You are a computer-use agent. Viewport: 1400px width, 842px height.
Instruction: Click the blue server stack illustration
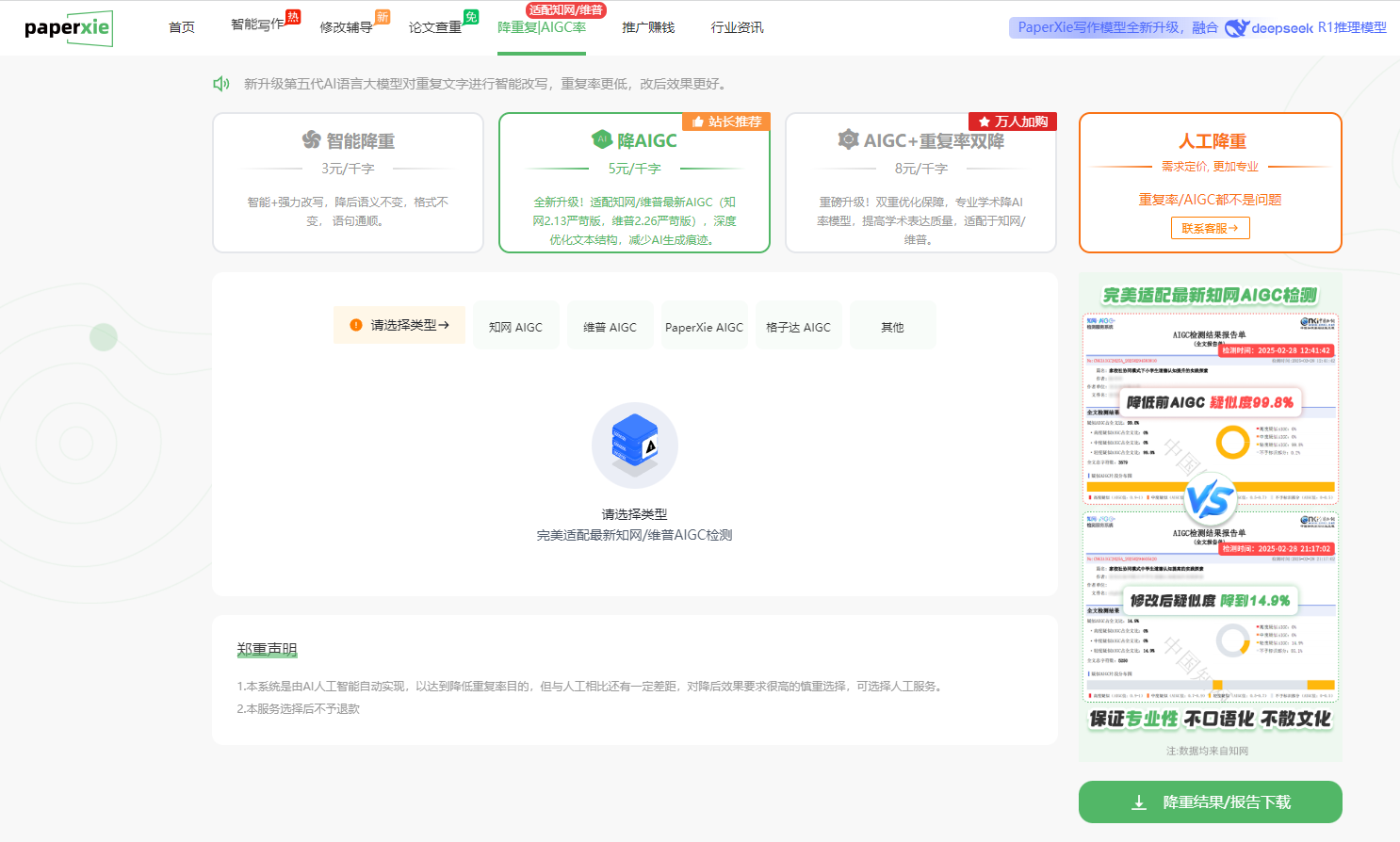point(634,445)
